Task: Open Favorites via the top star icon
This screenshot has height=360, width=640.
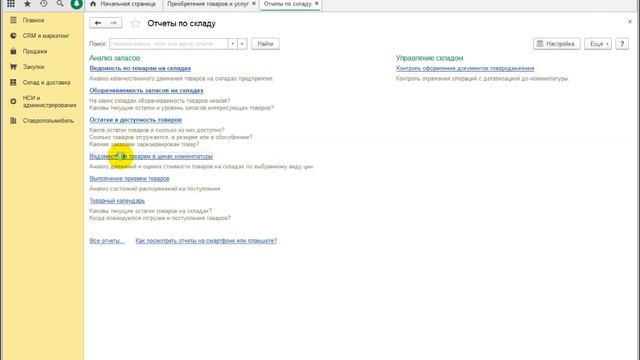Action: [x=27, y=4]
